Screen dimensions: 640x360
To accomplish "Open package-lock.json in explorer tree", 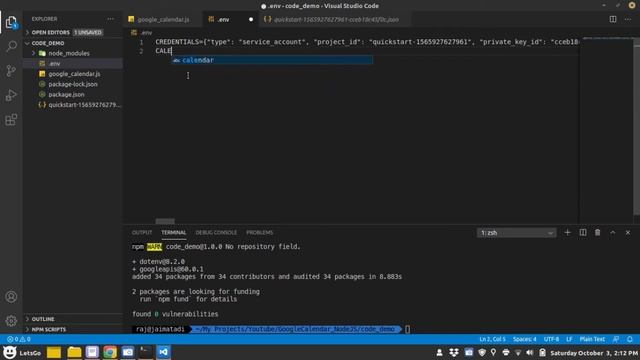I will pyautogui.click(x=73, y=84).
